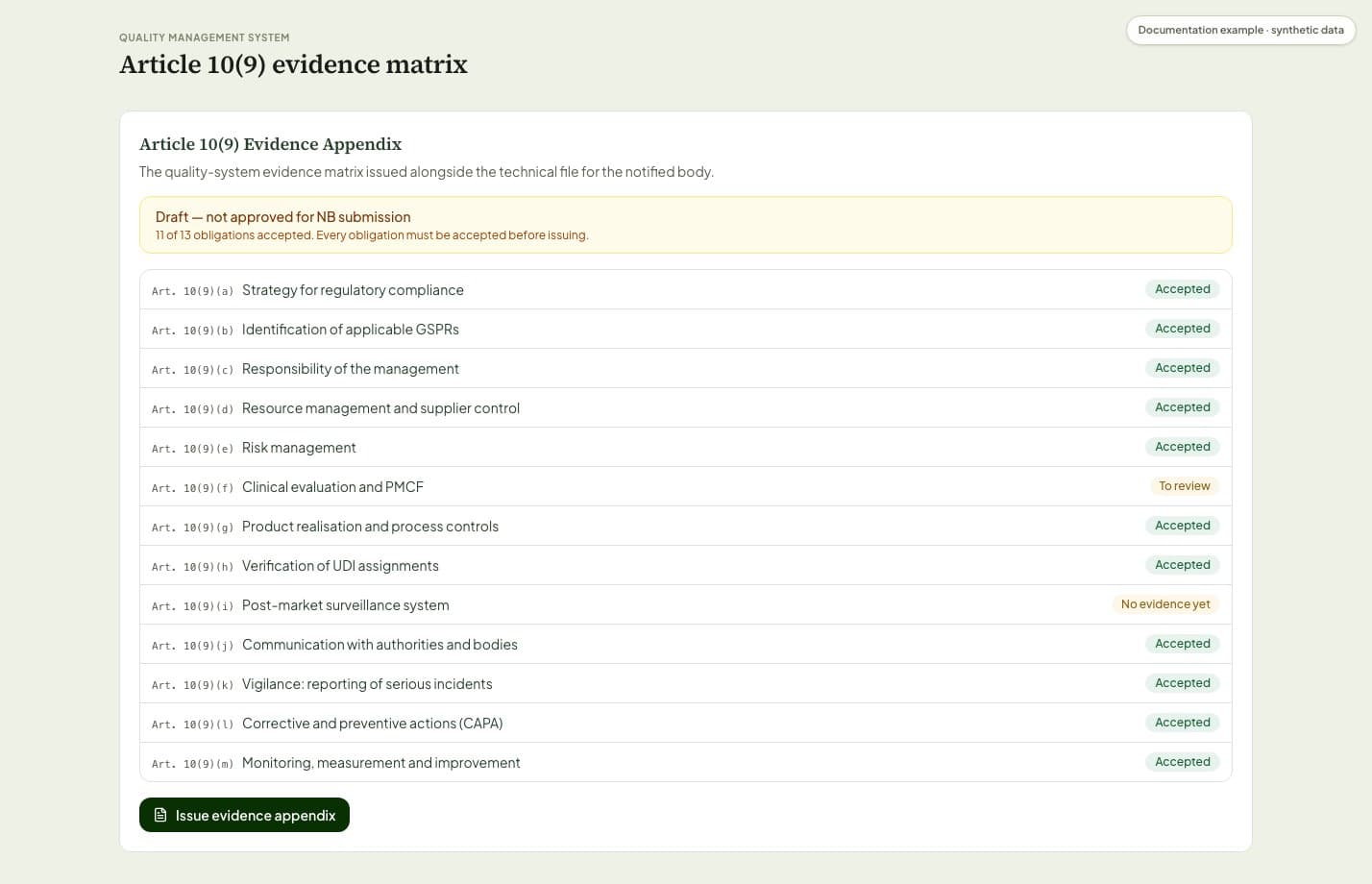
Task: Open Post-market surveillance system row
Action: pyautogui.click(x=685, y=604)
